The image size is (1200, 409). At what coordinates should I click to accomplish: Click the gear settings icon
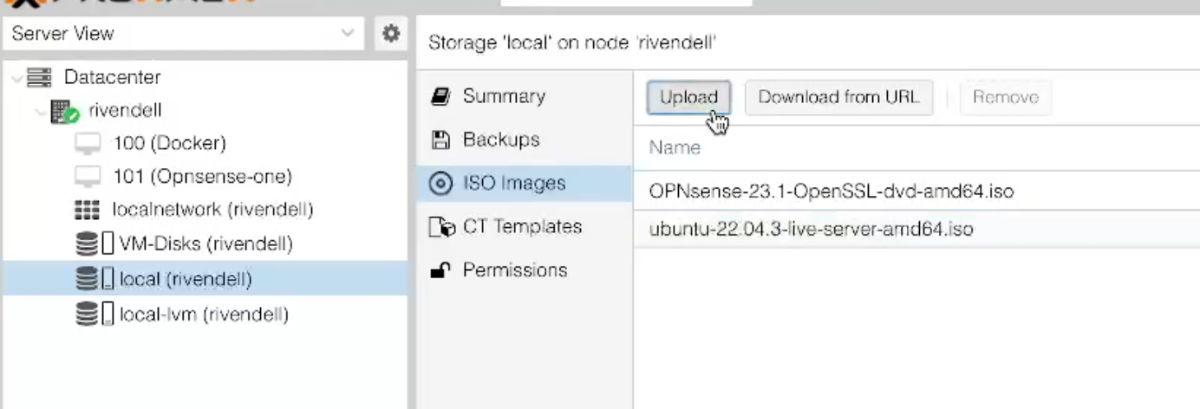391,34
